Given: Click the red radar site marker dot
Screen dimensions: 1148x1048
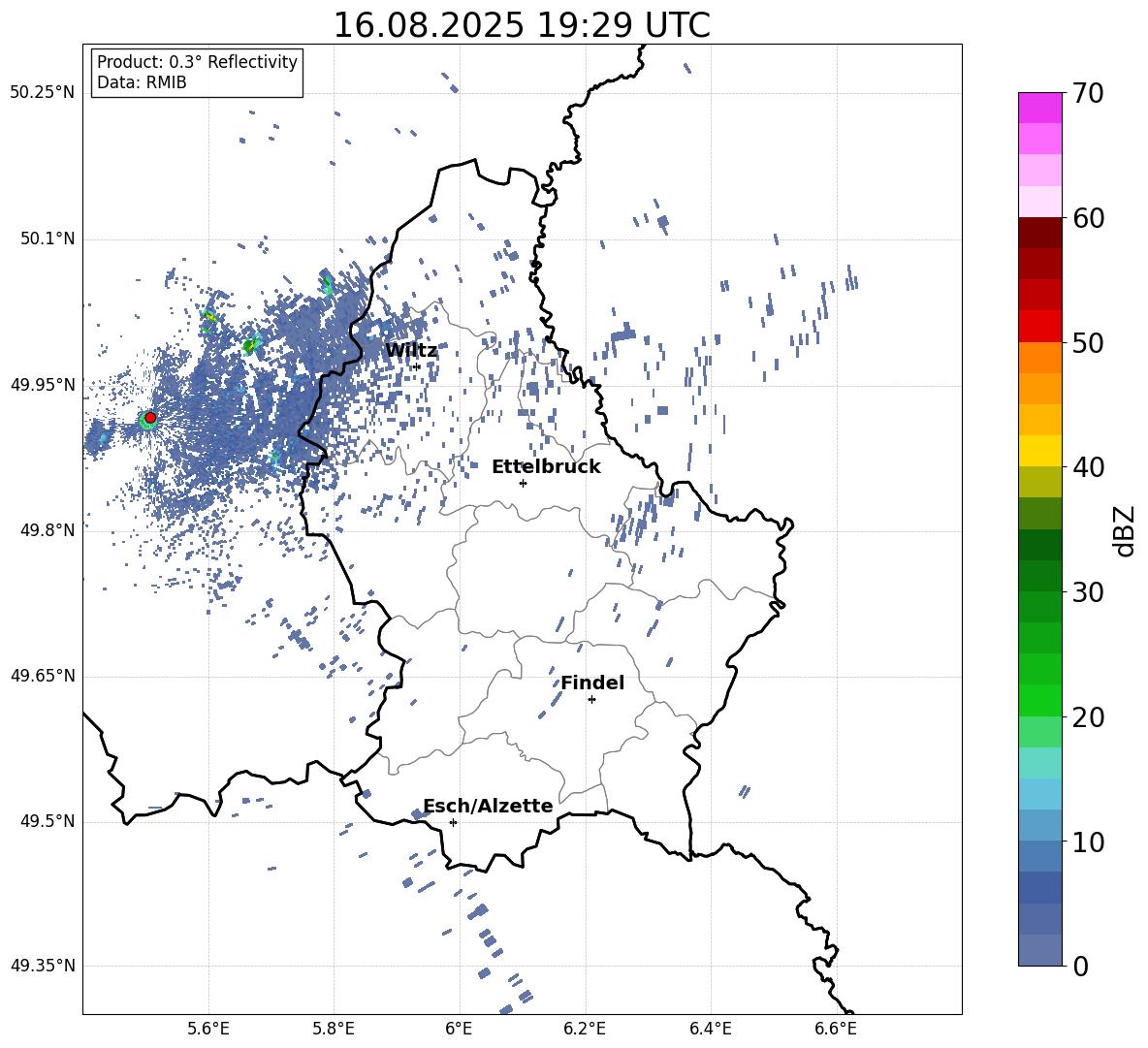Looking at the screenshot, I should 150,418.
